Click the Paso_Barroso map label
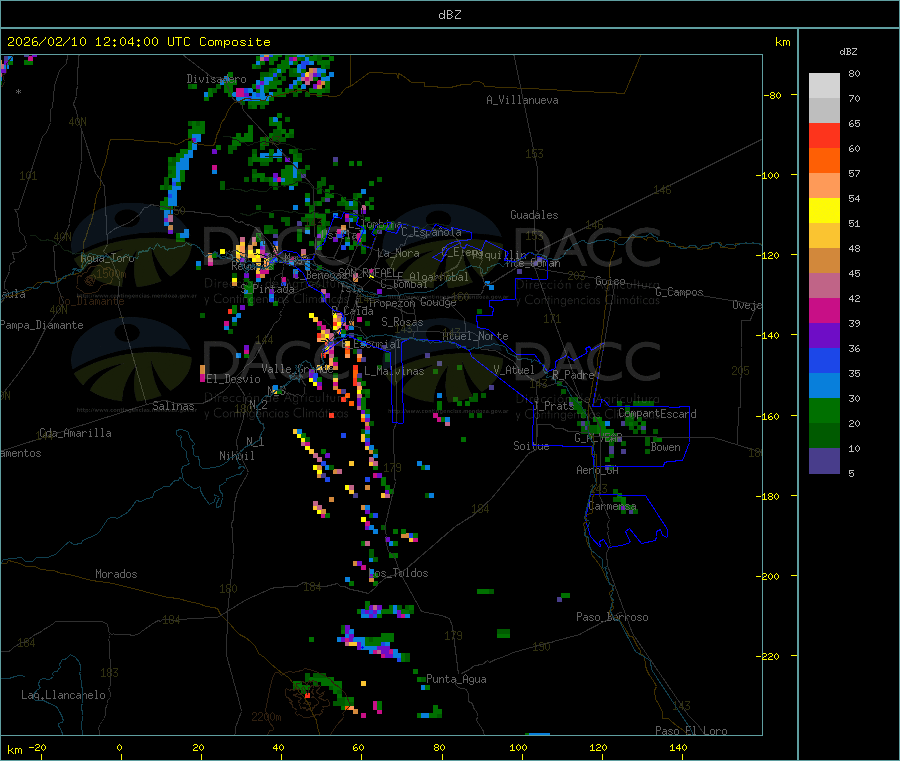The width and height of the screenshot is (900, 761). click(612, 617)
